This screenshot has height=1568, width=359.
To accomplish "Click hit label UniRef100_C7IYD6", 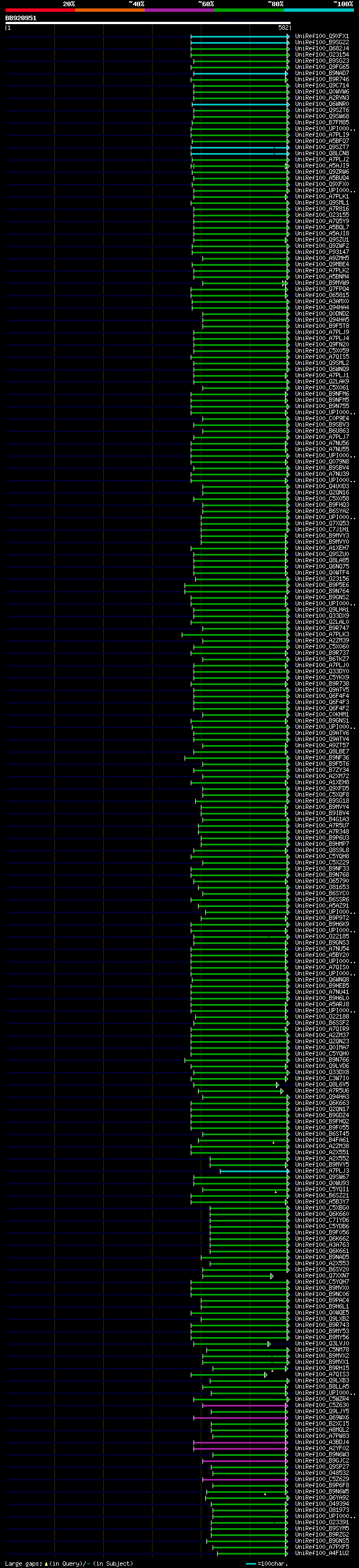I will click(322, 1220).
